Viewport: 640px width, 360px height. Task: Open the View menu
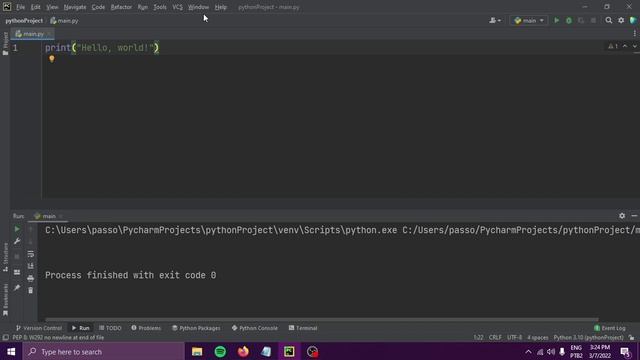click(52, 7)
